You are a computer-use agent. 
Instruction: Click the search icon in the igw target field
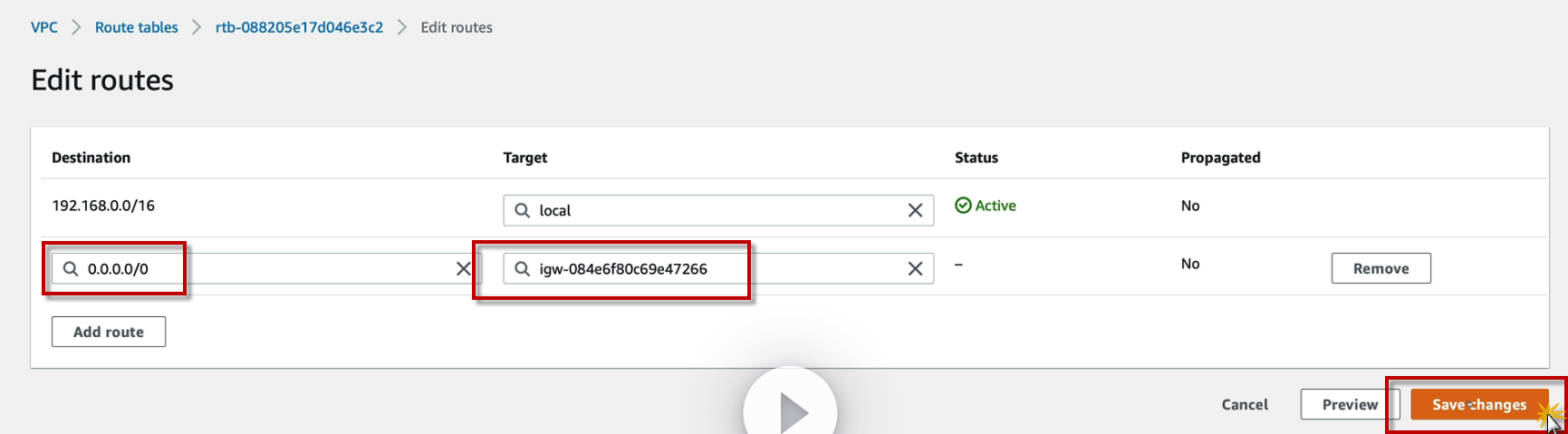523,269
